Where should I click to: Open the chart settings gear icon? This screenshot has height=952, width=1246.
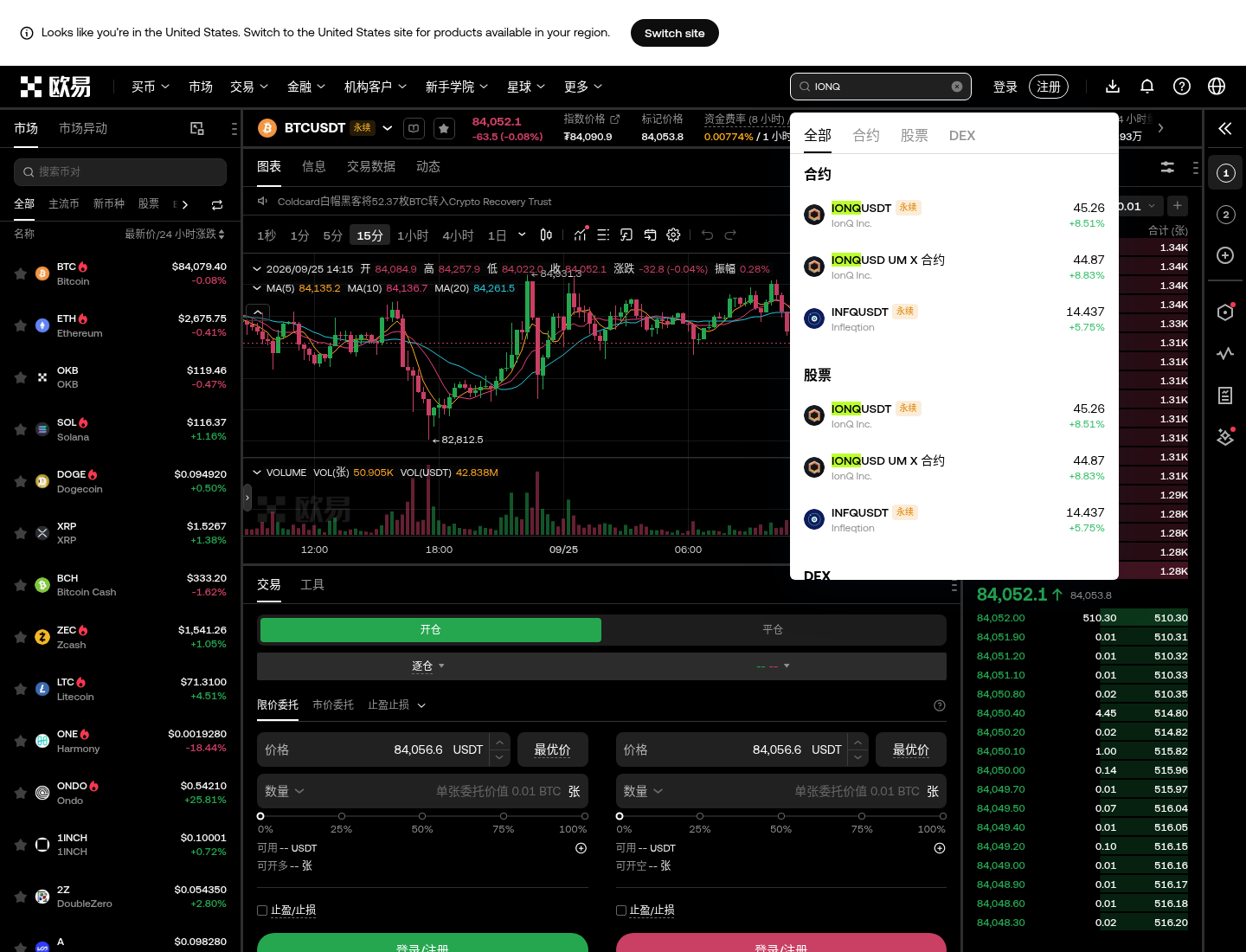click(x=673, y=235)
